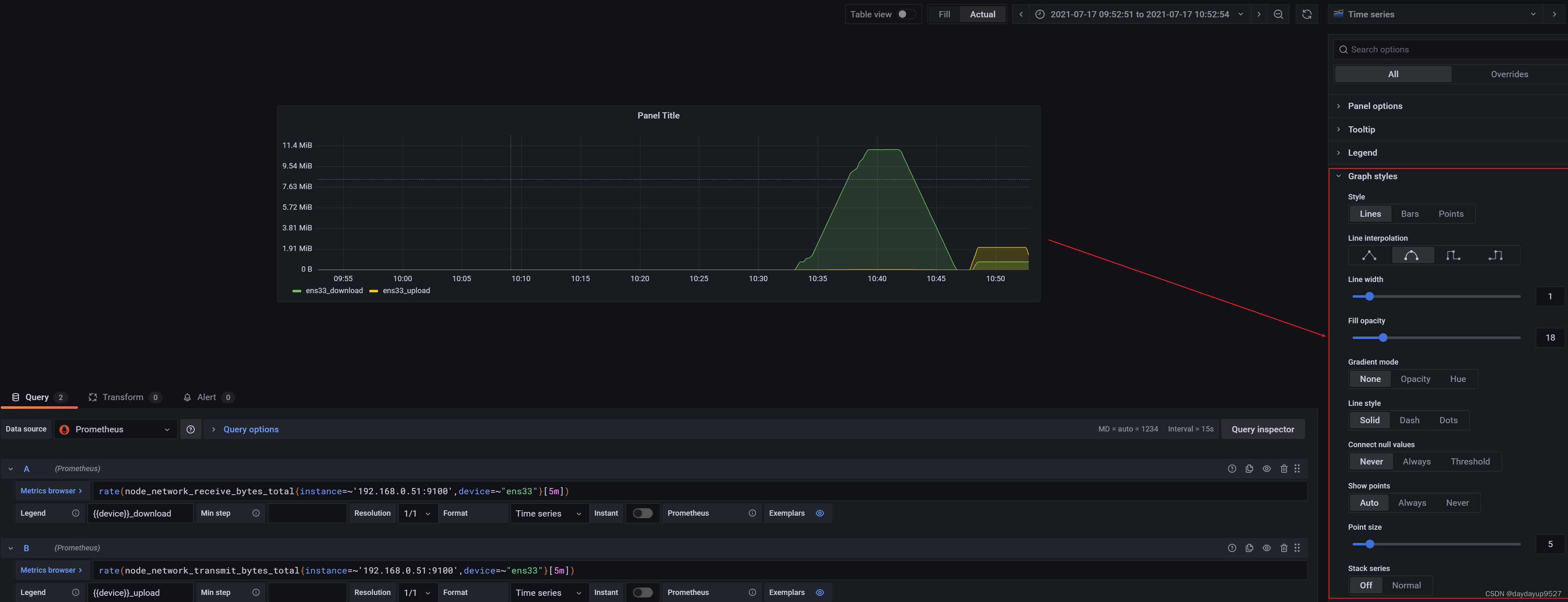Open Format dropdown for query A
Image resolution: width=1568 pixels, height=602 pixels.
pos(548,514)
